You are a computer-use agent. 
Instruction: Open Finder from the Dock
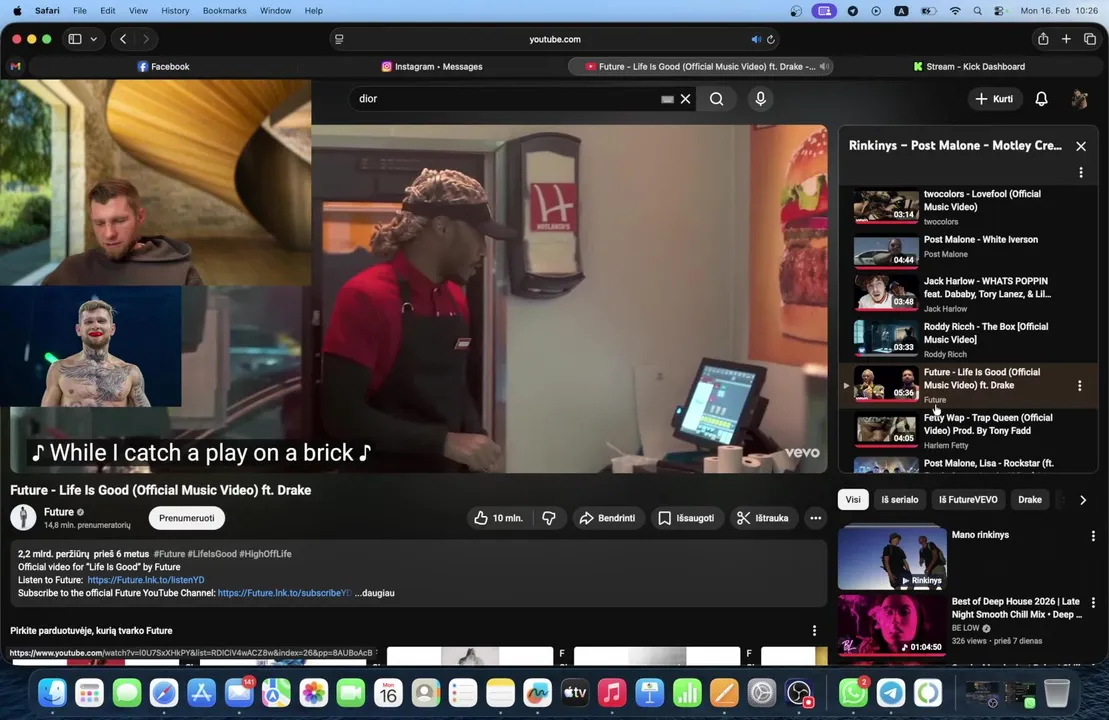pyautogui.click(x=52, y=693)
